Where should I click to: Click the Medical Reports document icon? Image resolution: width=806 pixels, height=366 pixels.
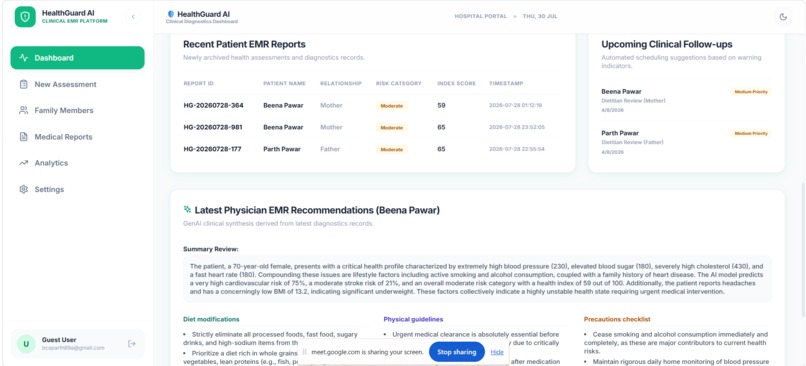click(23, 137)
